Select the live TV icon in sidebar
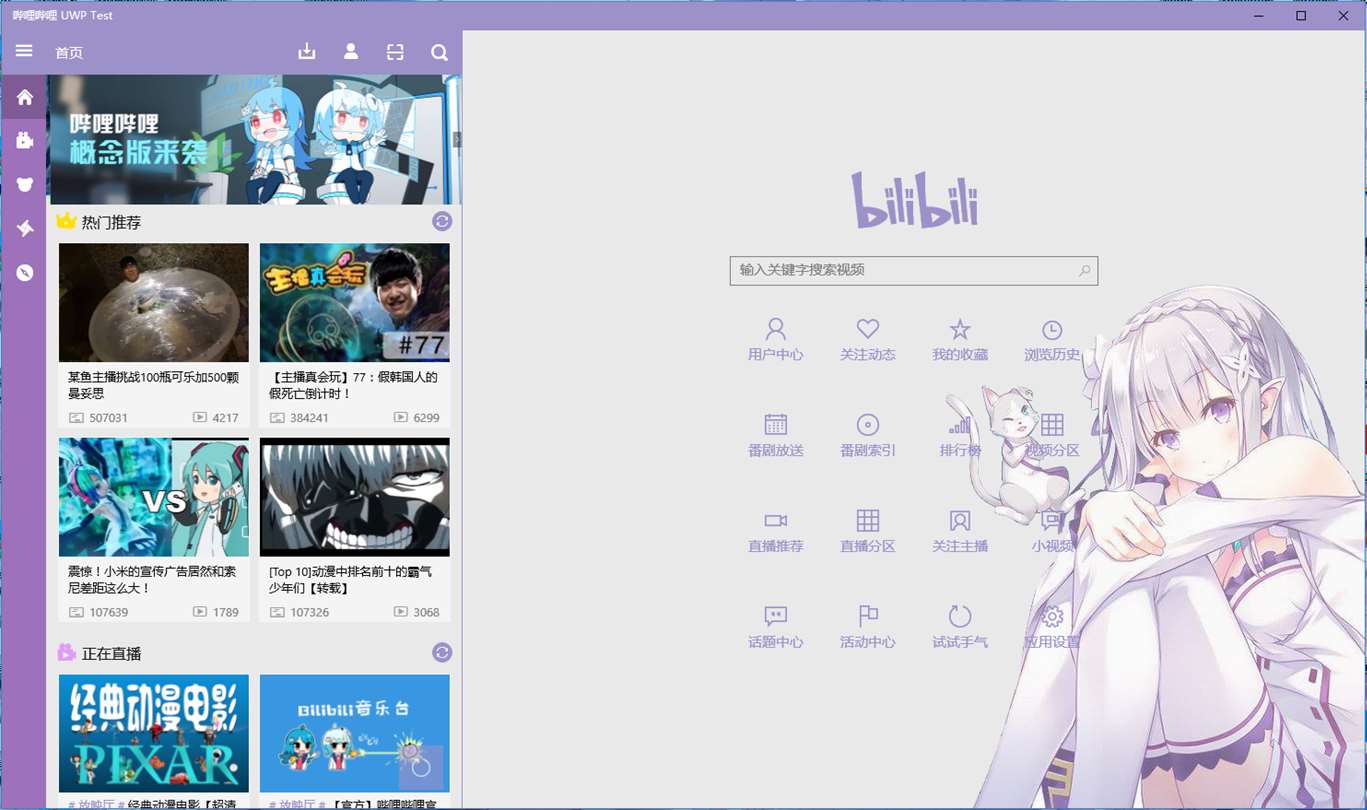The width and height of the screenshot is (1367, 810). pyautogui.click(x=24, y=141)
